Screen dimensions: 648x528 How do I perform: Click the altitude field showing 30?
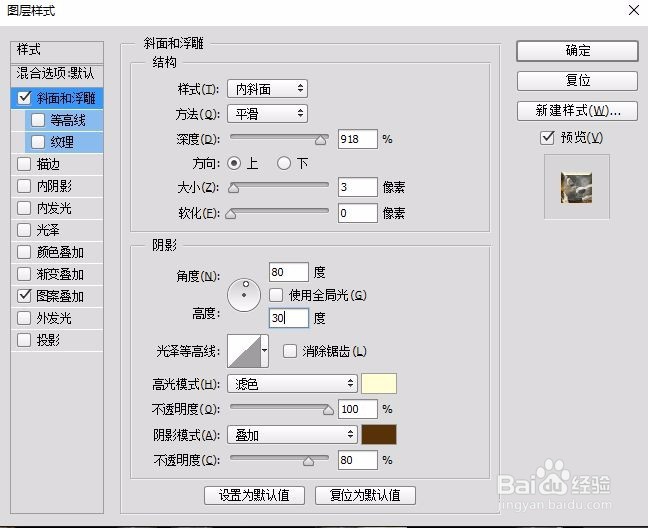288,318
